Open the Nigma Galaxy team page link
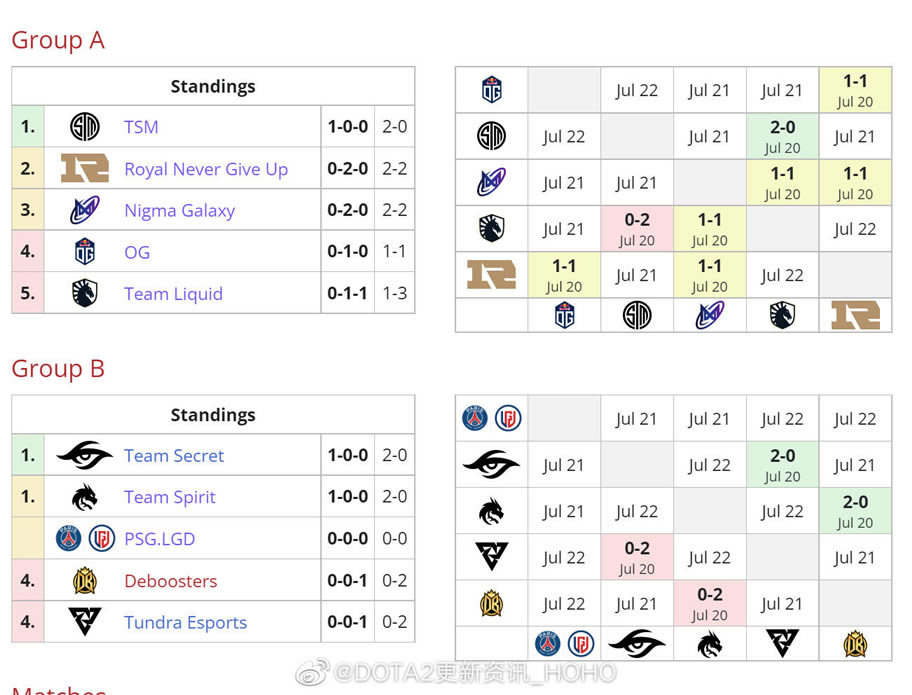912x695 pixels. (179, 210)
